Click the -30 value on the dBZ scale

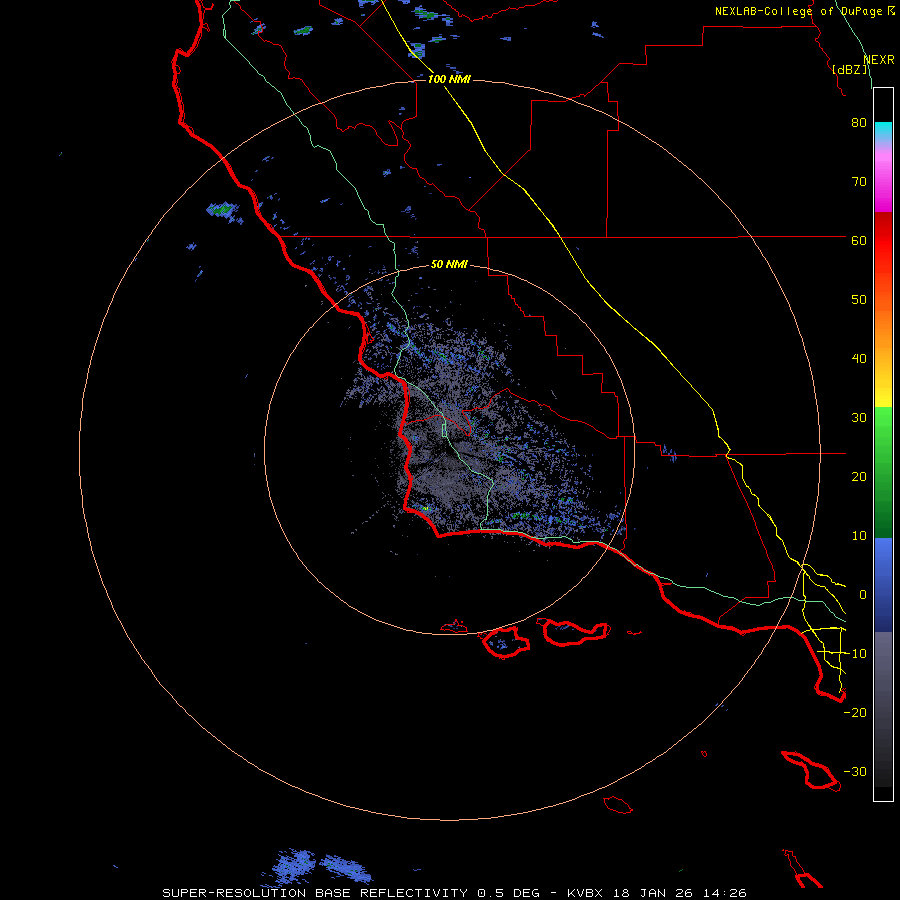pyautogui.click(x=855, y=772)
